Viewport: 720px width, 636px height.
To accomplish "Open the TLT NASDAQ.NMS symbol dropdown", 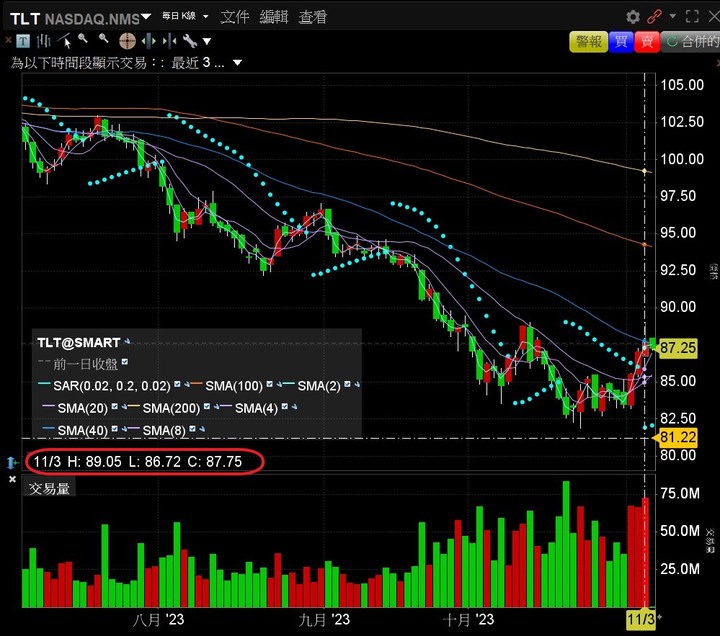I will point(146,17).
